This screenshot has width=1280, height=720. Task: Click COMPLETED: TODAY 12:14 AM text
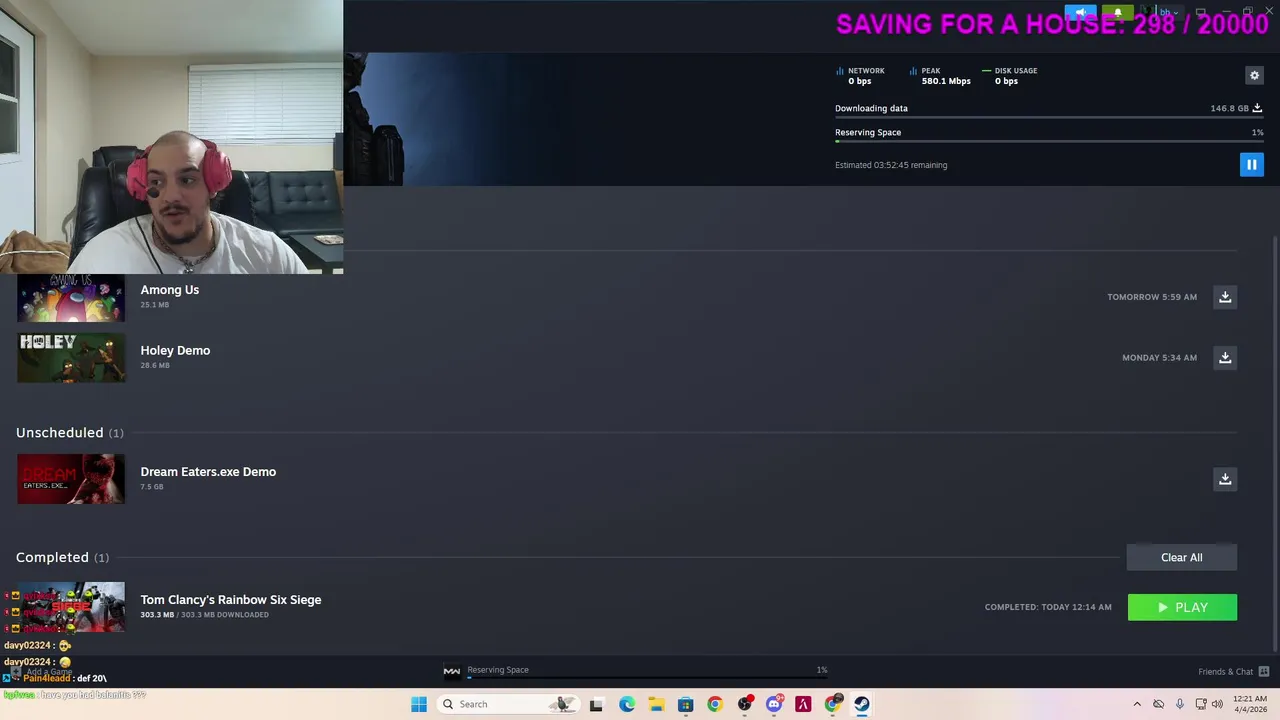[x=1048, y=607]
